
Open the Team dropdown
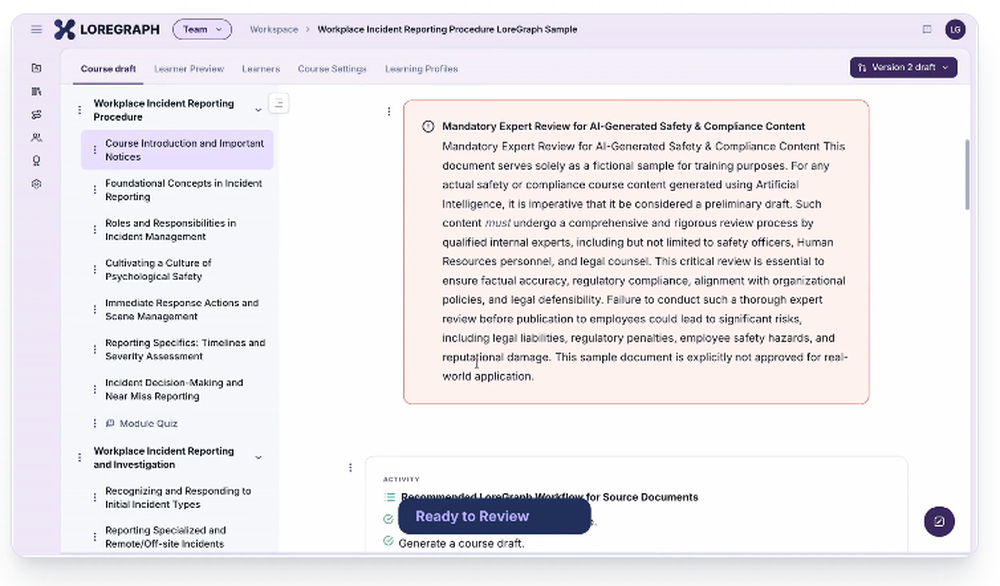(x=202, y=29)
